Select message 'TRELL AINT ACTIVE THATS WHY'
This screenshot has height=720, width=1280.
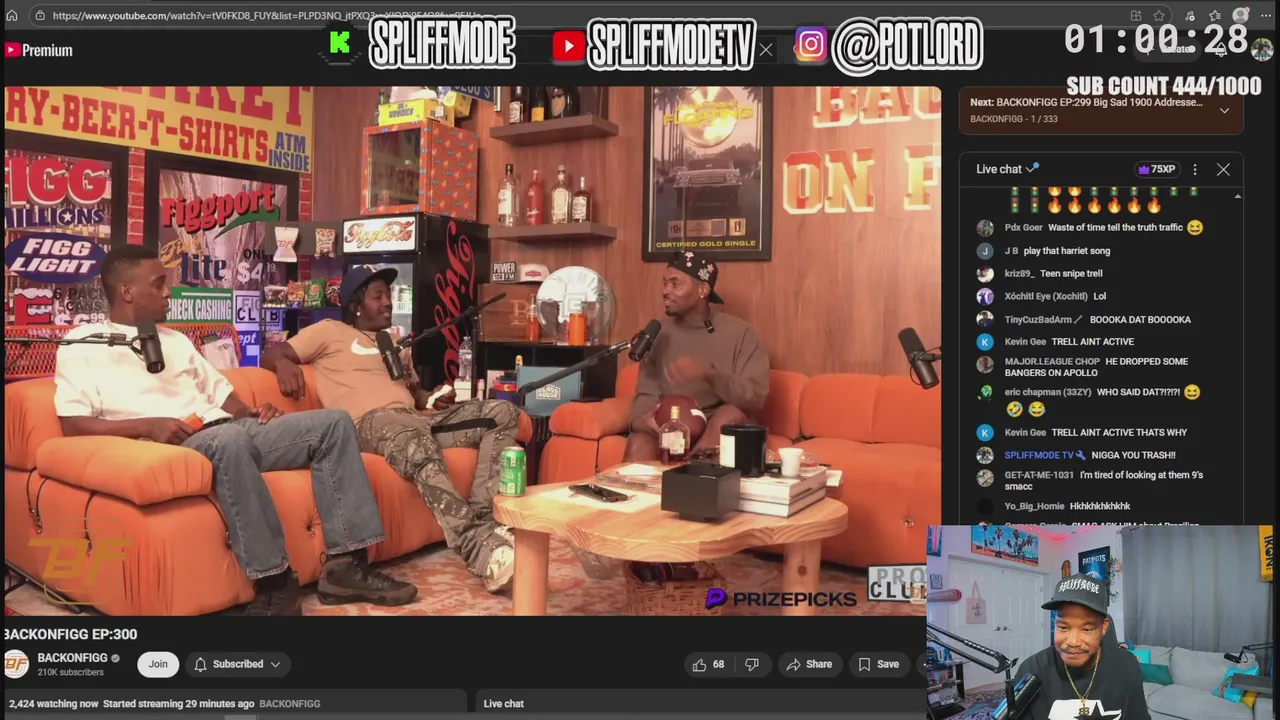(1119, 433)
